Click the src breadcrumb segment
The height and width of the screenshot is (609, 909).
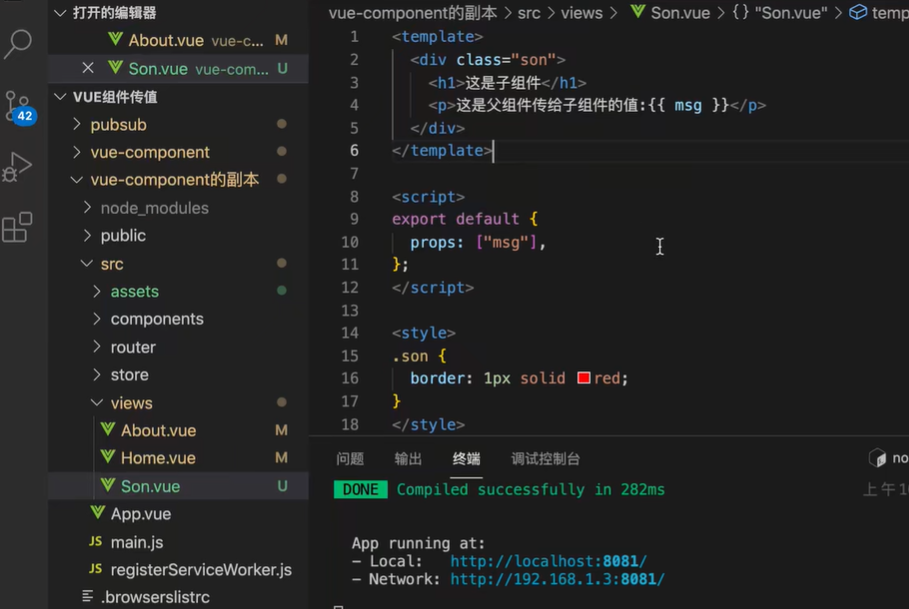(x=529, y=13)
